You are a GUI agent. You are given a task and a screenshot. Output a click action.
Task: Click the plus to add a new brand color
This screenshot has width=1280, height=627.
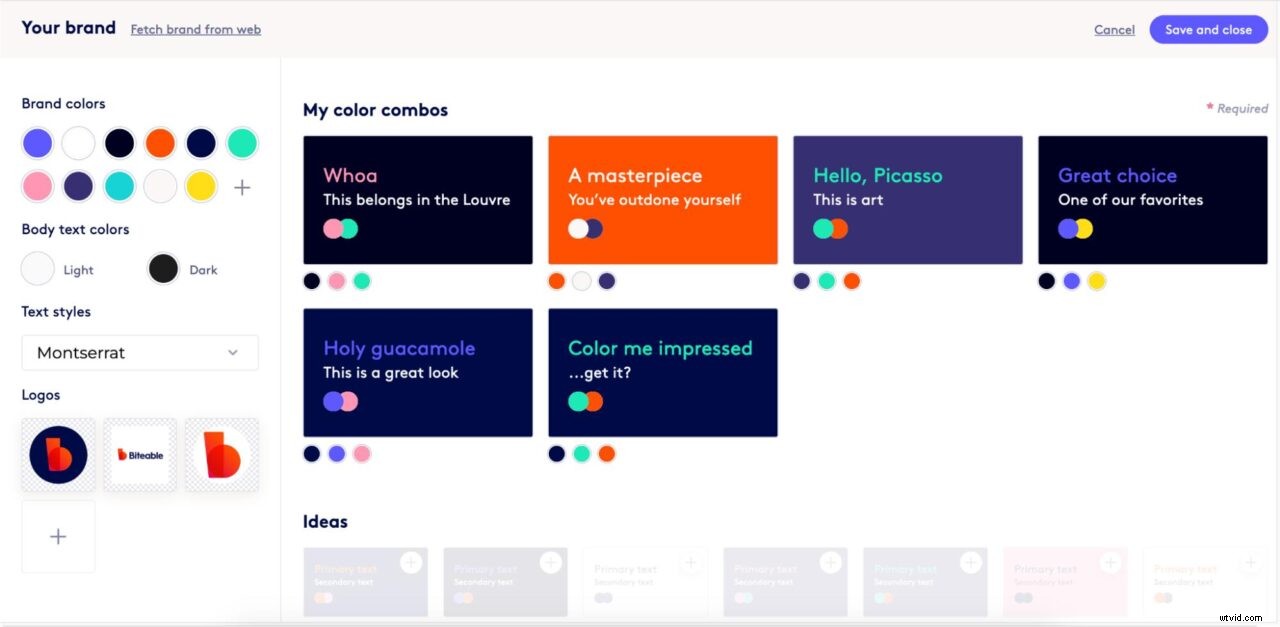pyautogui.click(x=241, y=186)
